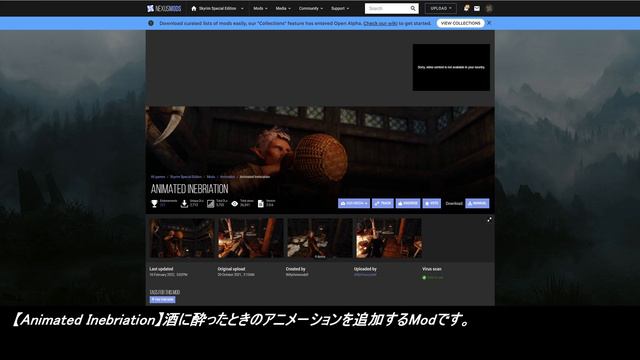
Task: Open the third gallery thumbnail
Action: click(320, 238)
